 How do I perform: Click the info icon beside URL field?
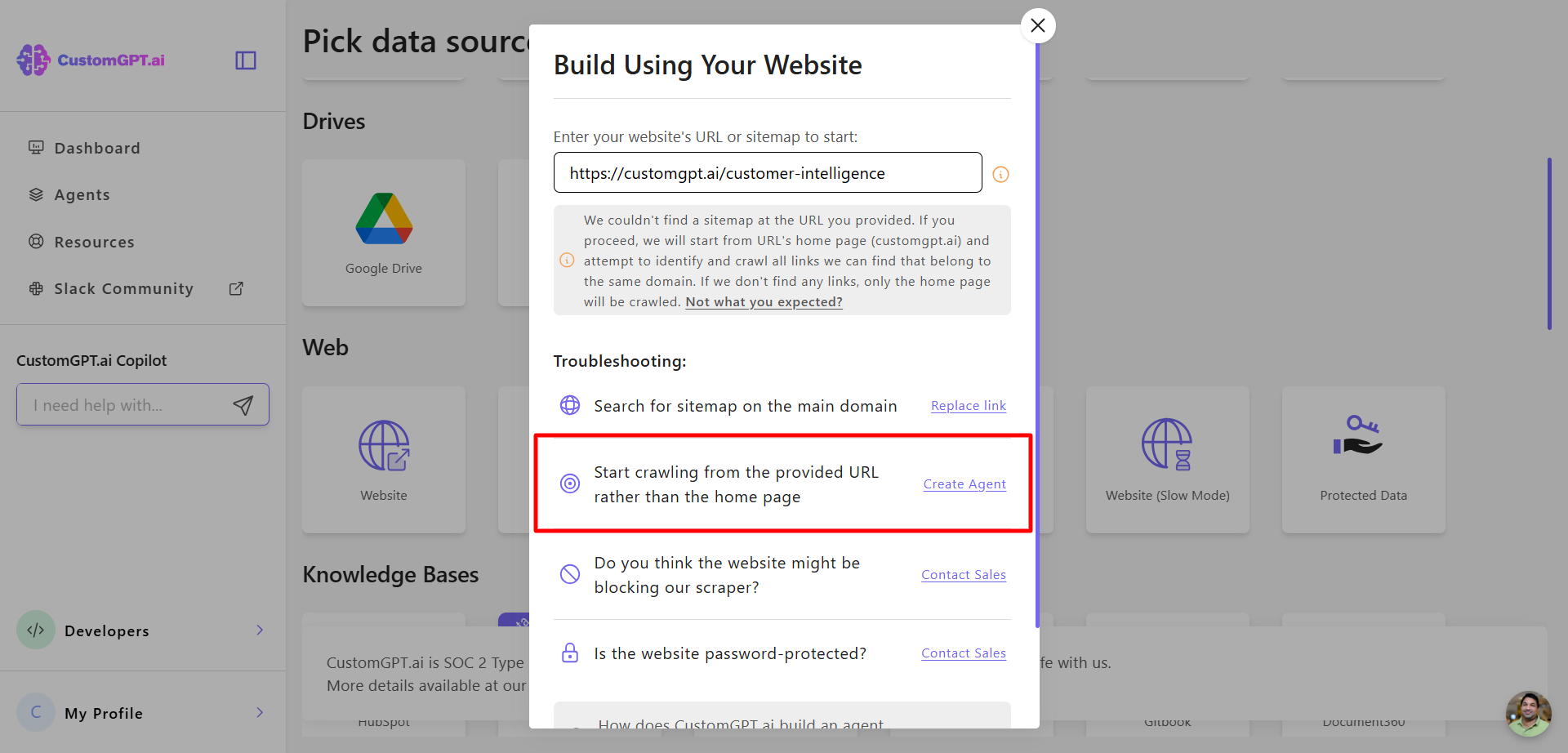[1000, 174]
